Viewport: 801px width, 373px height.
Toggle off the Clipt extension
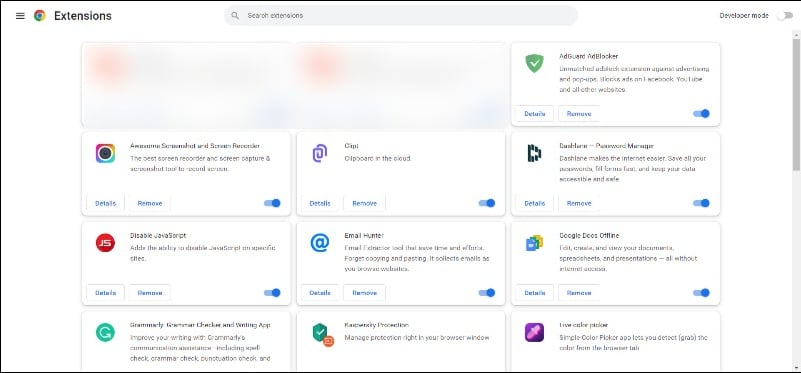tap(487, 203)
